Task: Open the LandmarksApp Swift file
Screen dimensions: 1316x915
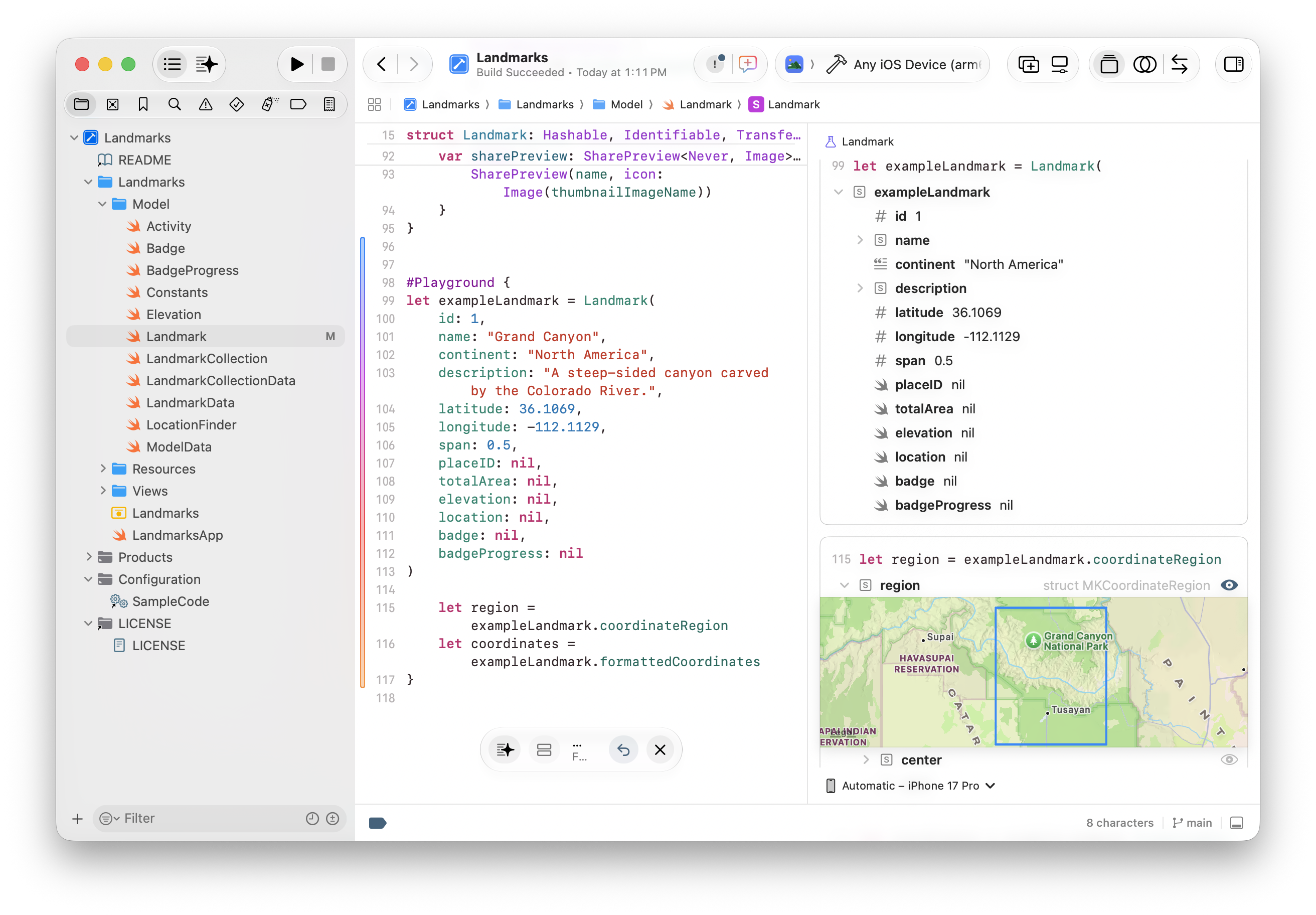Action: 177,535
